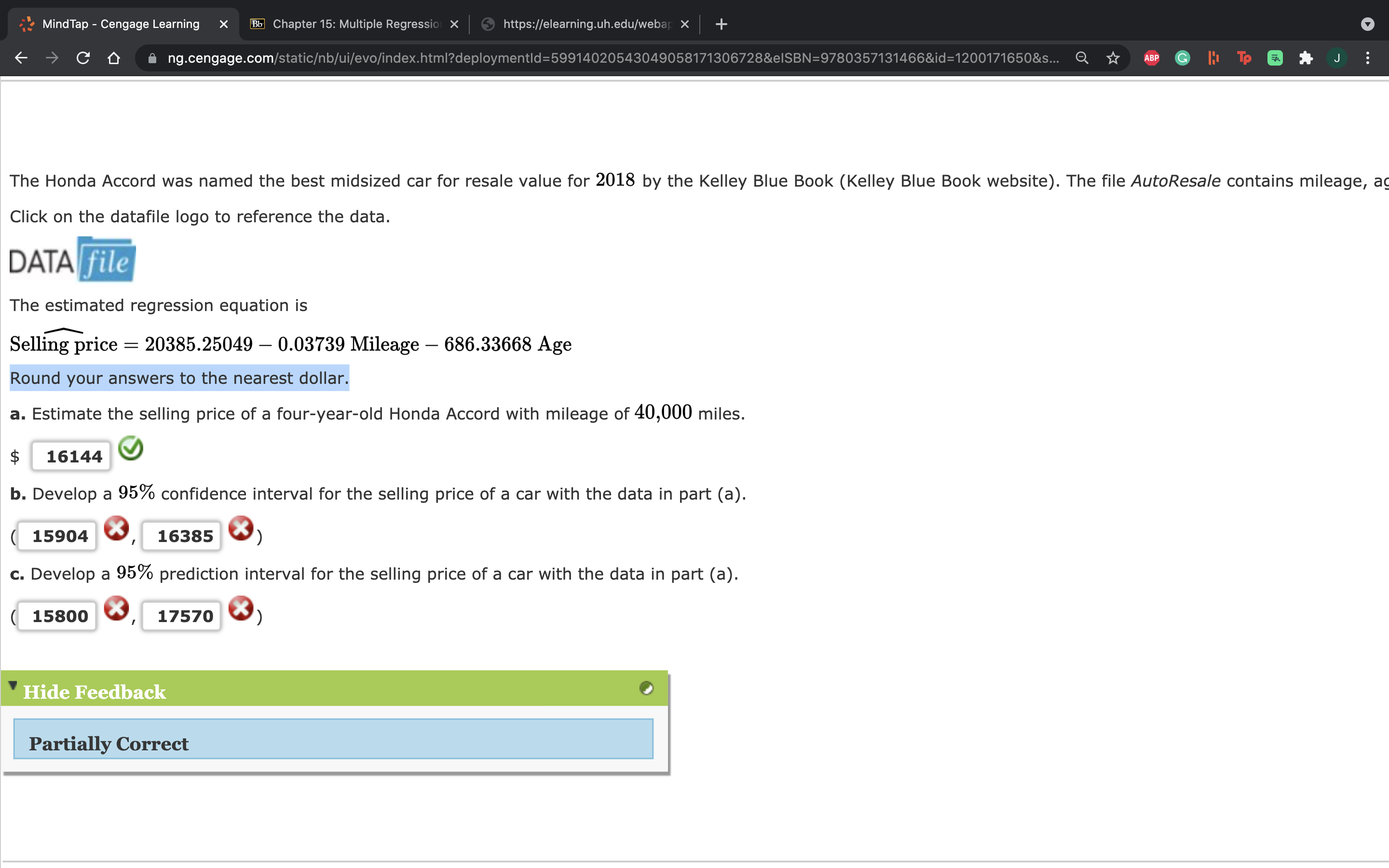Click the Adblock Plus extension icon
The image size is (1389, 868).
(x=1151, y=58)
